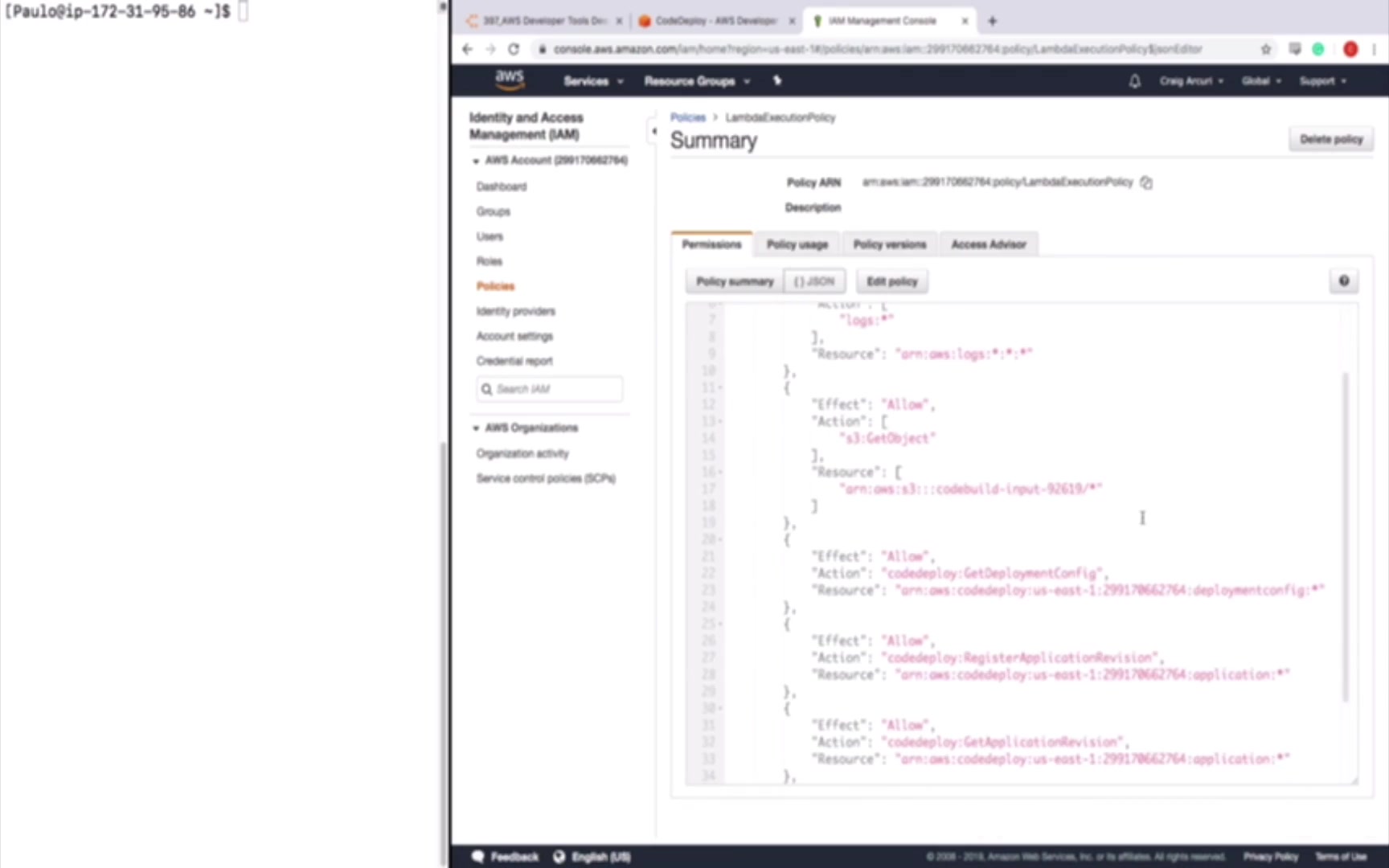This screenshot has height=868, width=1389.
Task: Open the help question mark icon
Action: pos(1343,281)
